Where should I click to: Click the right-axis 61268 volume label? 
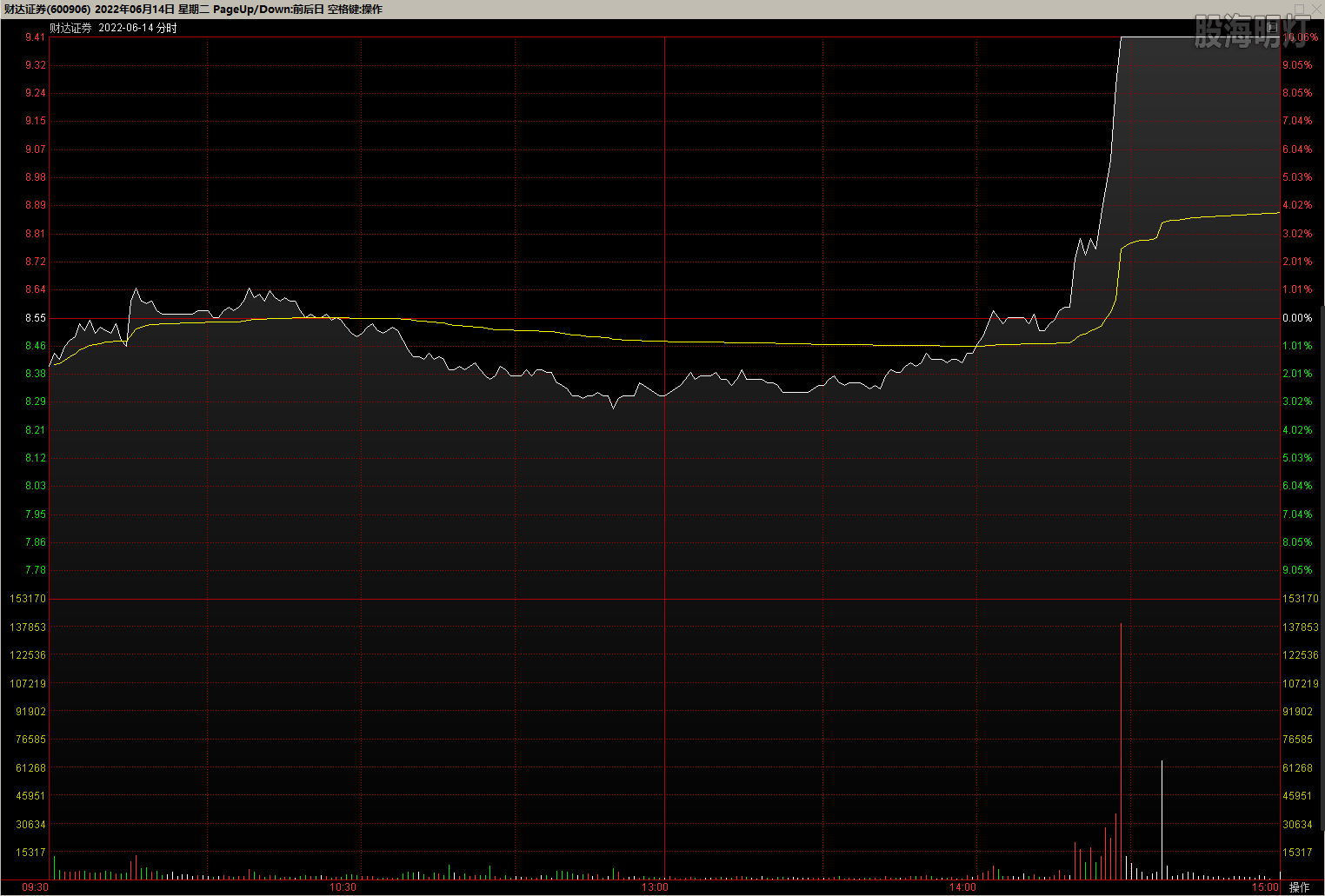[1298, 768]
